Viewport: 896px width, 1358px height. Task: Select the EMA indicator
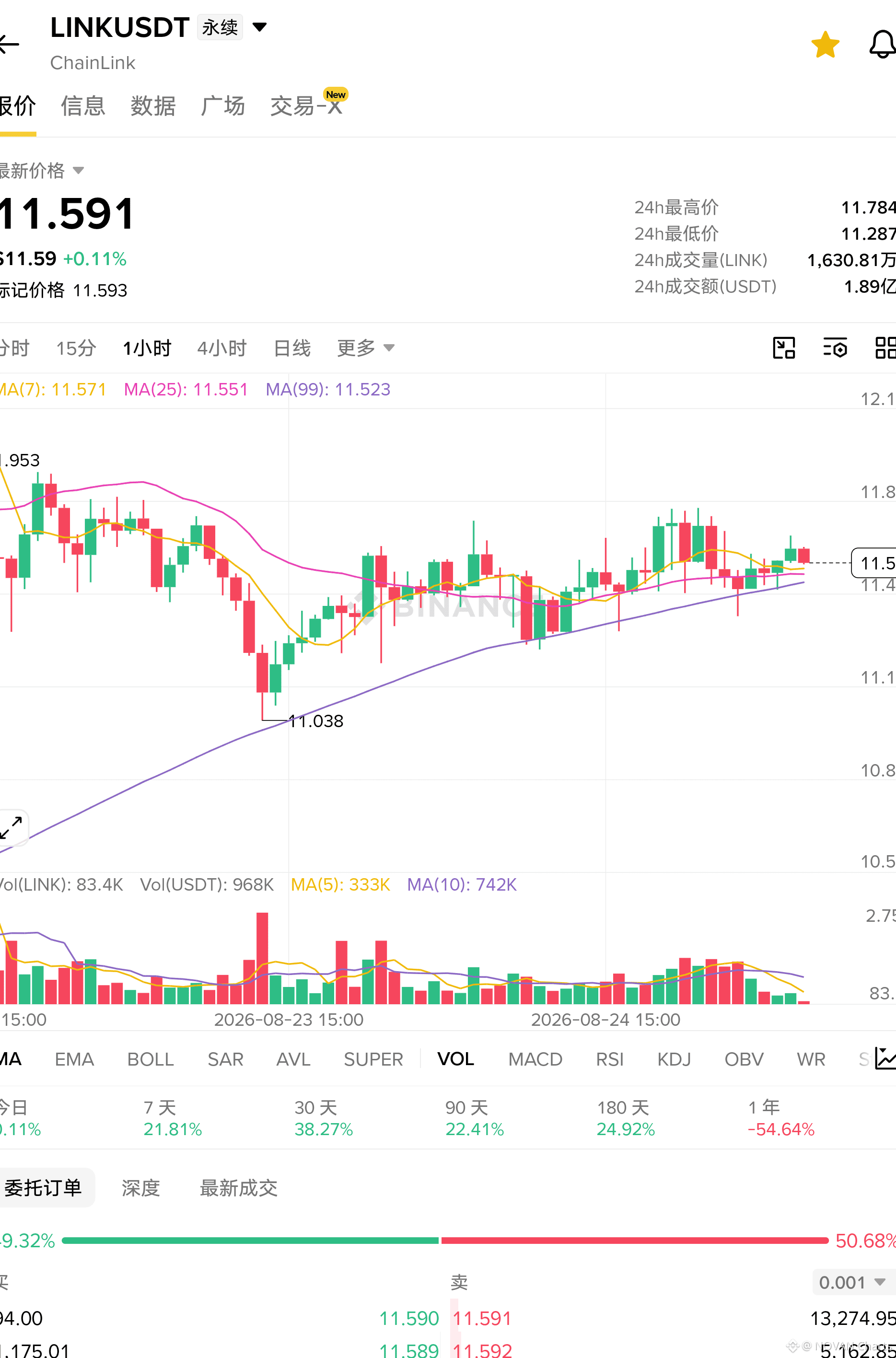tap(74, 1059)
